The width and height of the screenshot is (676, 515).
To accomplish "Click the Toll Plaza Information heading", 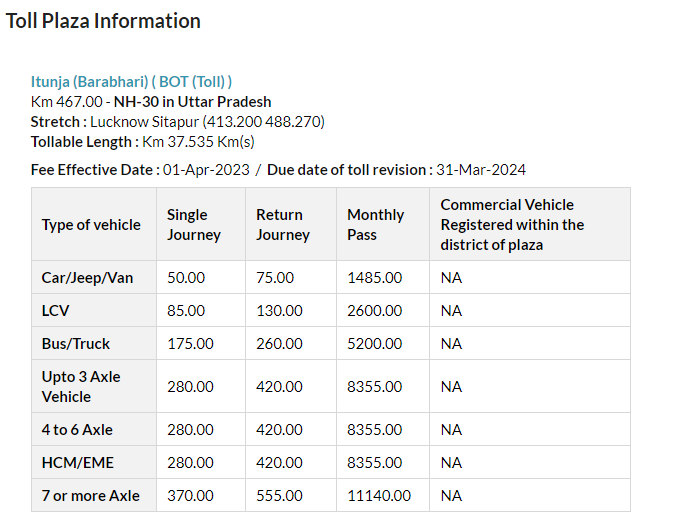I will 103,21.
